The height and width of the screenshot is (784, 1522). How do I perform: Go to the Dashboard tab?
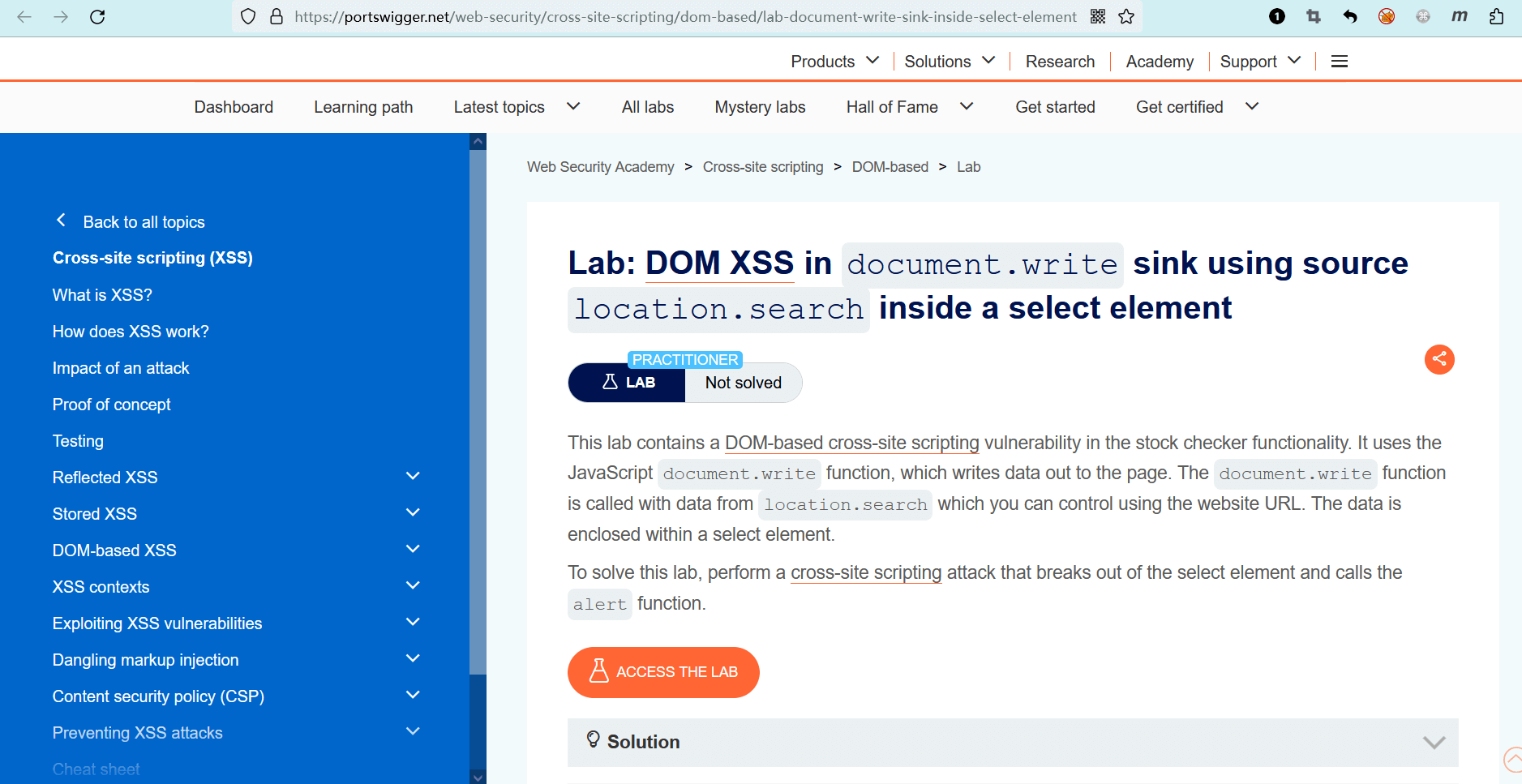[234, 107]
